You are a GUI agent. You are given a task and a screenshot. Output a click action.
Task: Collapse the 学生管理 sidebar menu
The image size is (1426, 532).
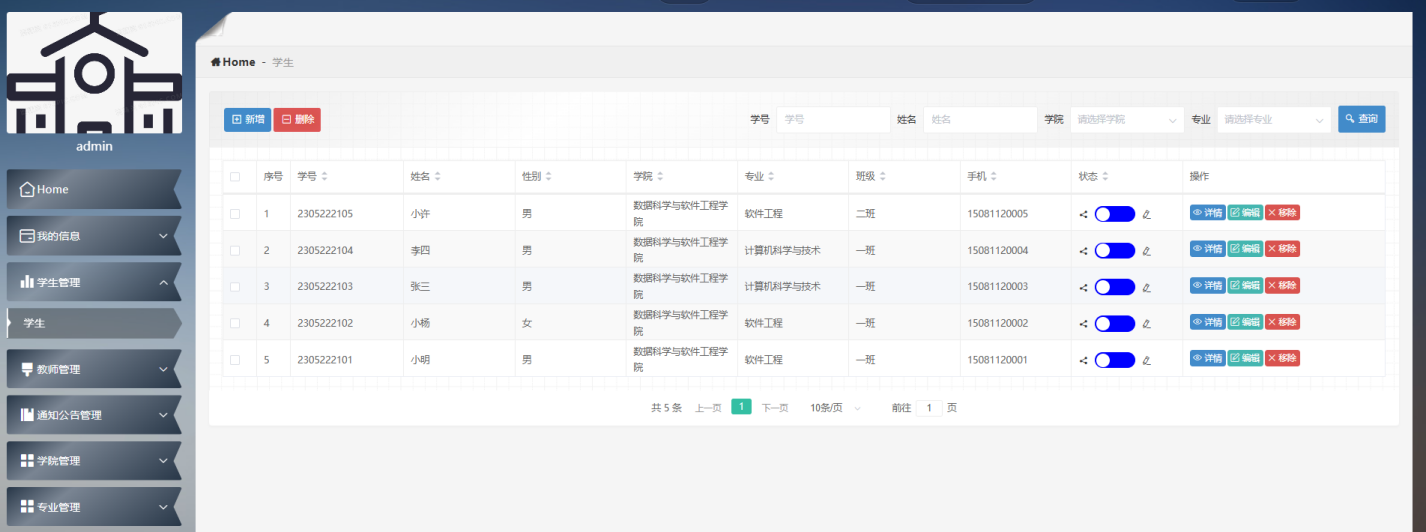coord(94,282)
